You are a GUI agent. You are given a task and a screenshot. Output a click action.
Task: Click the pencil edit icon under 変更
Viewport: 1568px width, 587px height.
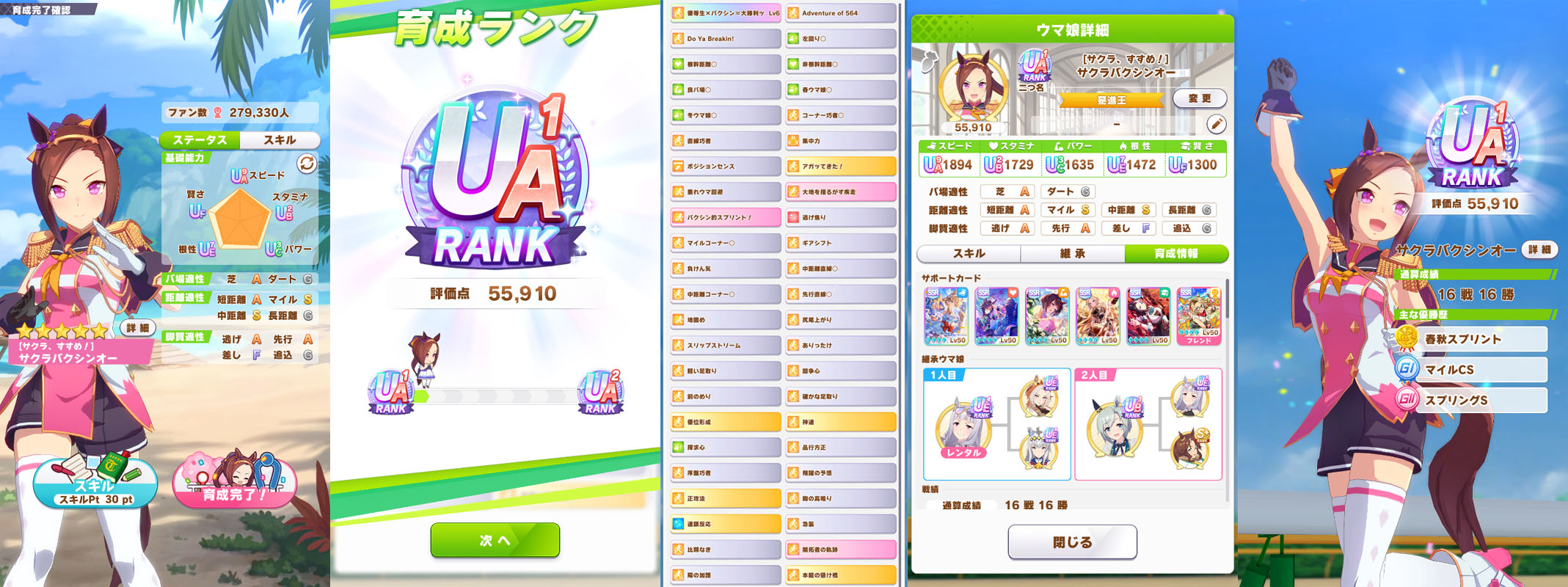coord(1216,124)
